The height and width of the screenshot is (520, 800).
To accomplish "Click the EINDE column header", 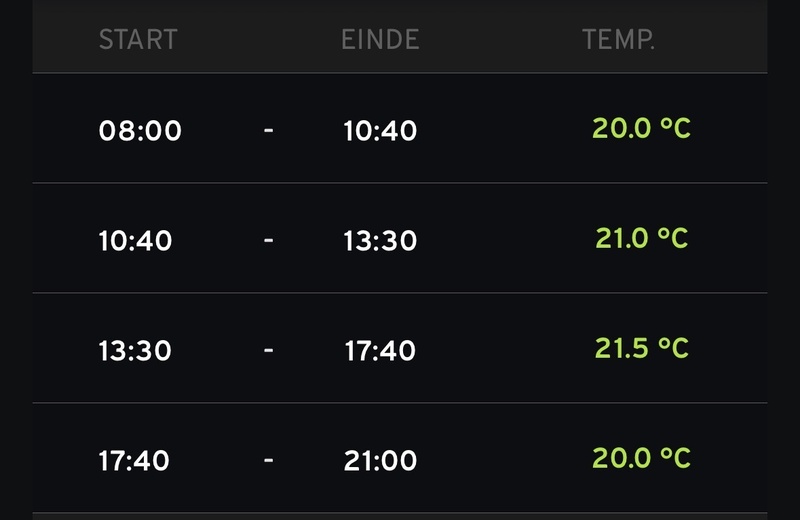I will 380,40.
